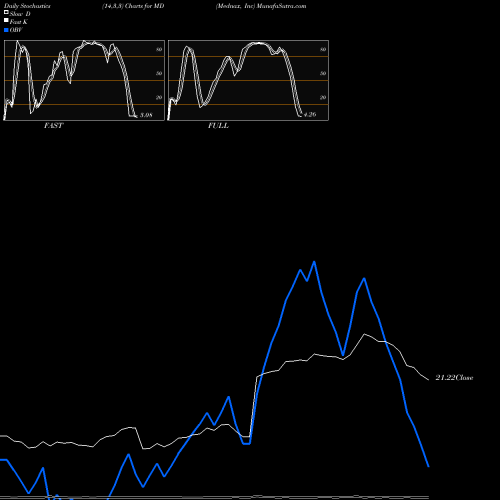This screenshot has height=500, width=500.
Task: Click the 50 level label in FAST chart
Action: tap(159, 73)
